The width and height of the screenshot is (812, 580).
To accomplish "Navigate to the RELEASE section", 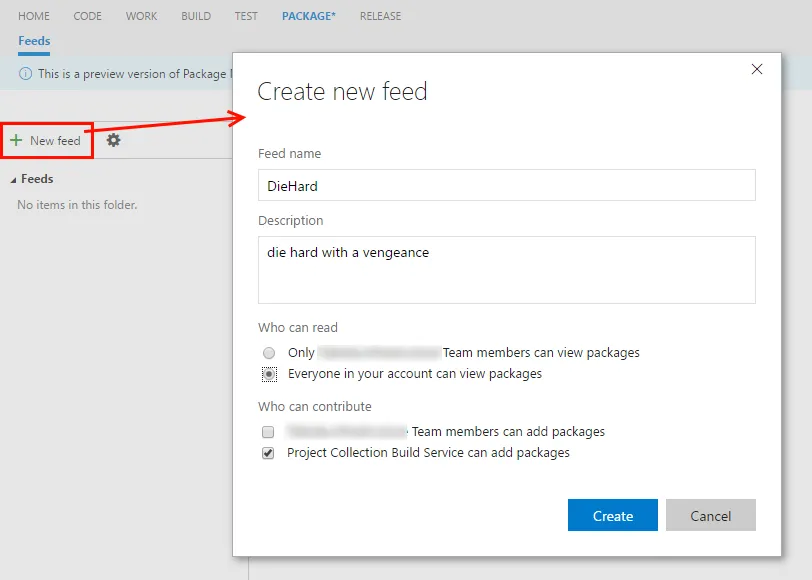I will [380, 16].
